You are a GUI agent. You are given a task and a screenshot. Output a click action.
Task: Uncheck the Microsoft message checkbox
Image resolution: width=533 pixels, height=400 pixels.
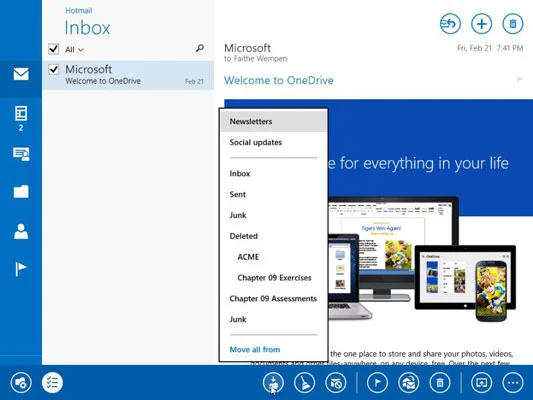54,69
